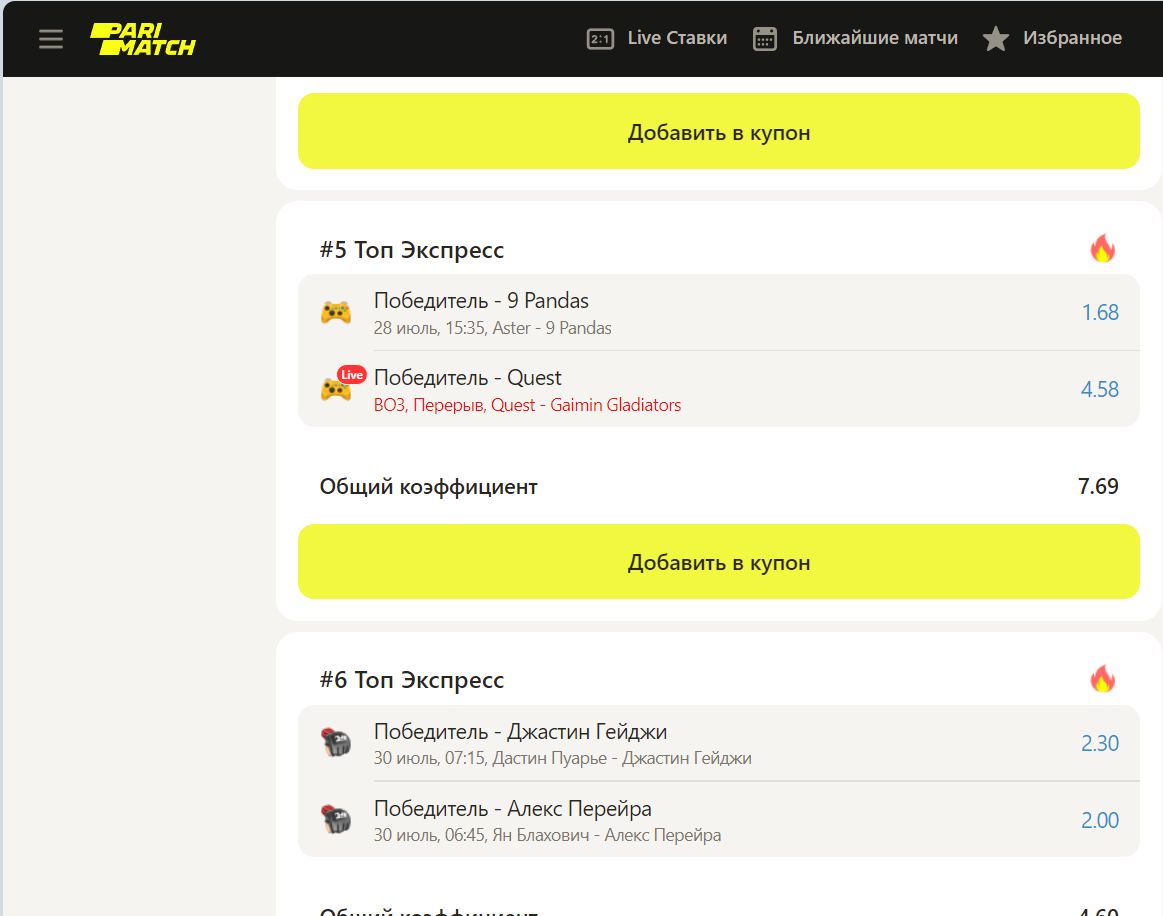The image size is (1163, 916).
Task: Click #5 Топ Экспресс heading
Action: 412,250
